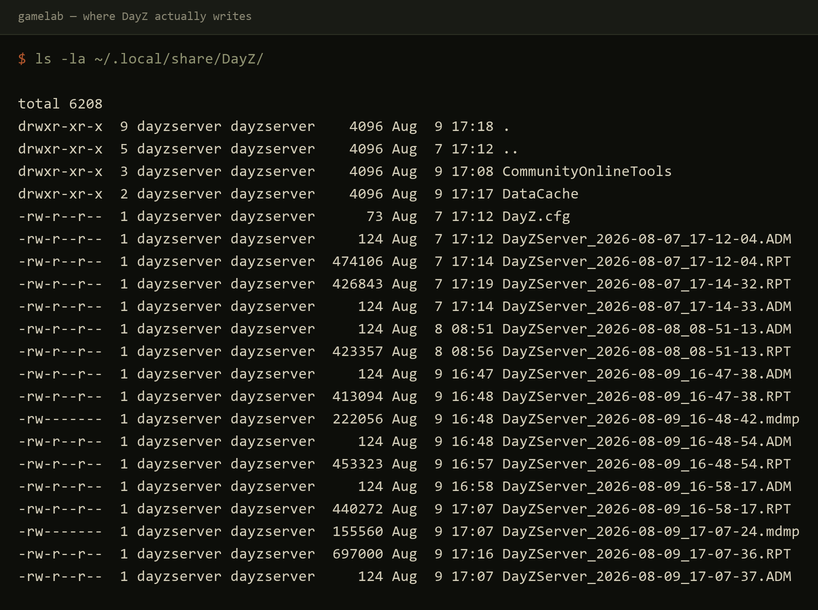Click the command 'ls -la ~/.local/share/DayZ/'
The image size is (818, 610).
(149, 58)
